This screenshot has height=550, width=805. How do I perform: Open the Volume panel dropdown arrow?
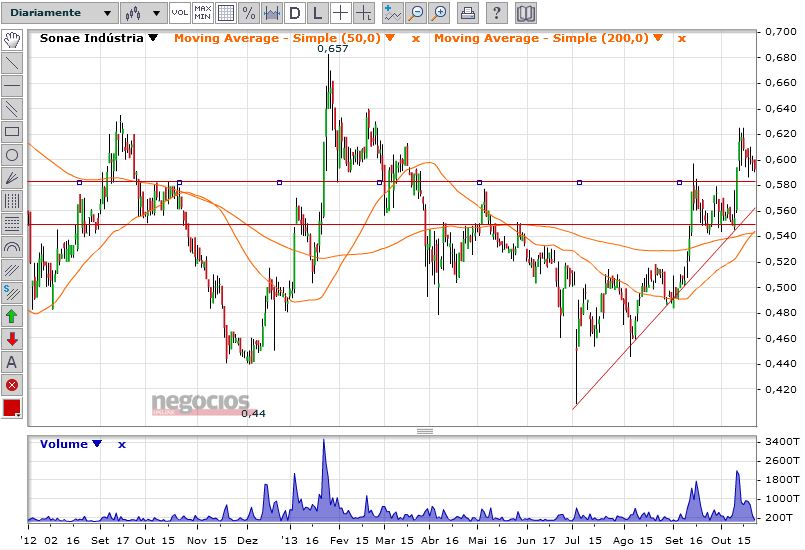(97, 444)
